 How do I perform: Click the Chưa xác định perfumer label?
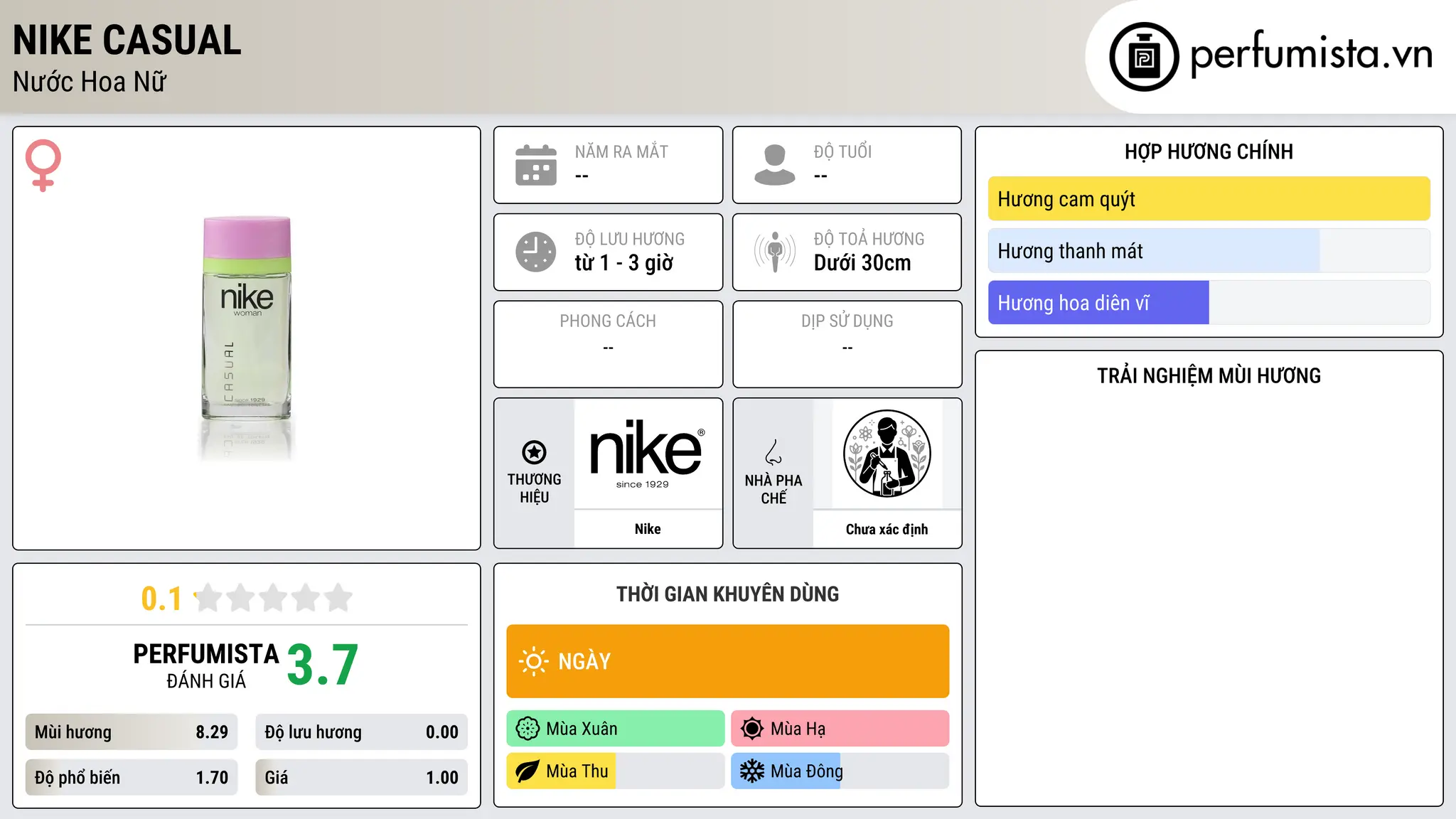click(x=887, y=529)
